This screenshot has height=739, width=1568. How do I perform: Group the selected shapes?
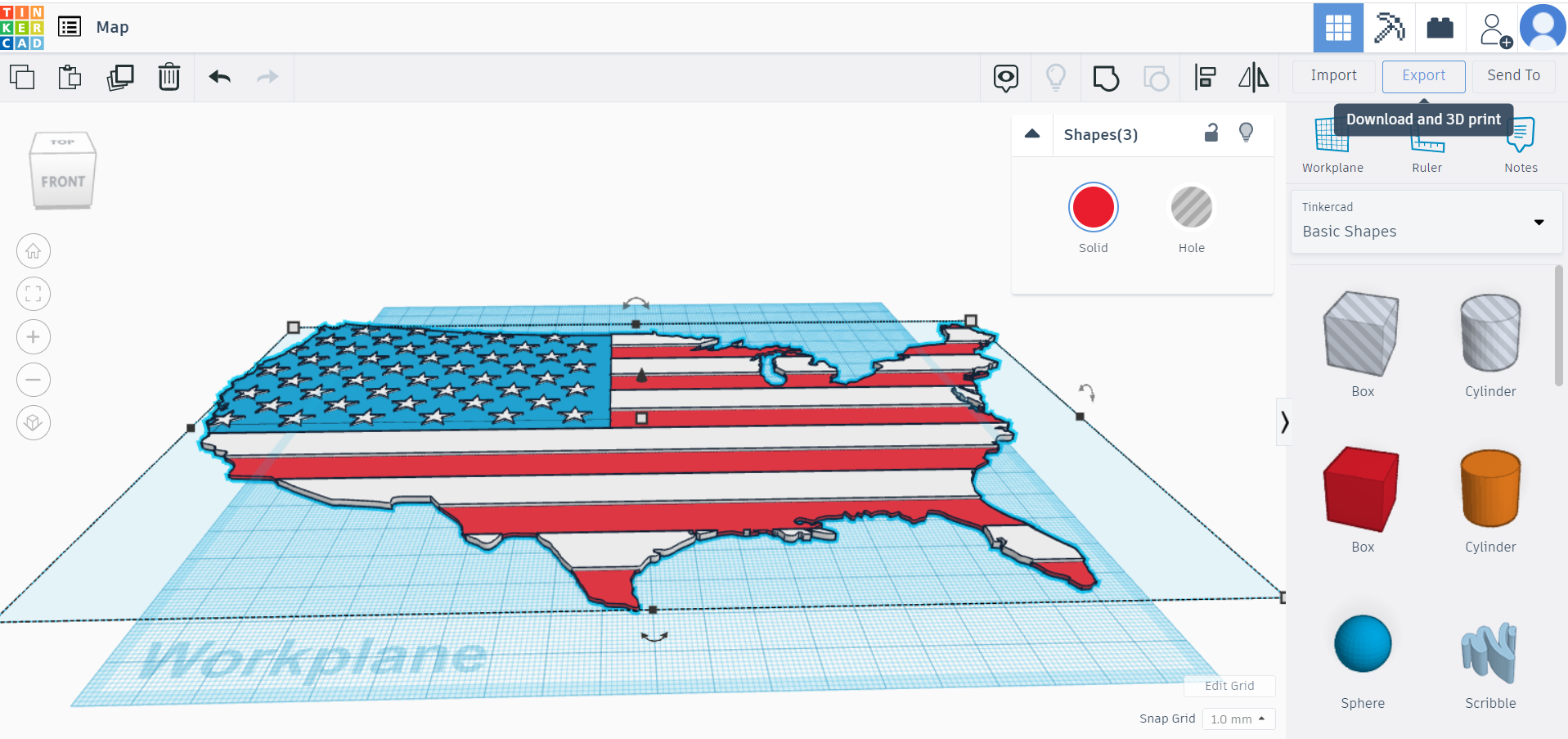click(x=1106, y=78)
